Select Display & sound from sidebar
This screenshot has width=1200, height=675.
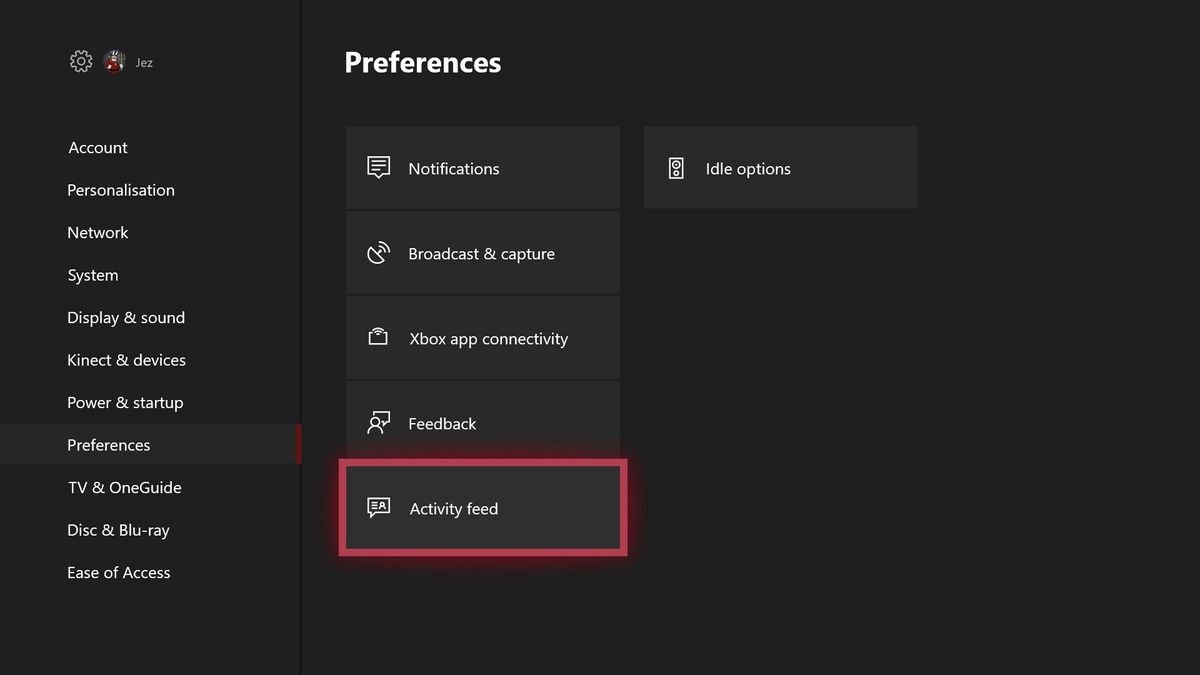pos(126,317)
